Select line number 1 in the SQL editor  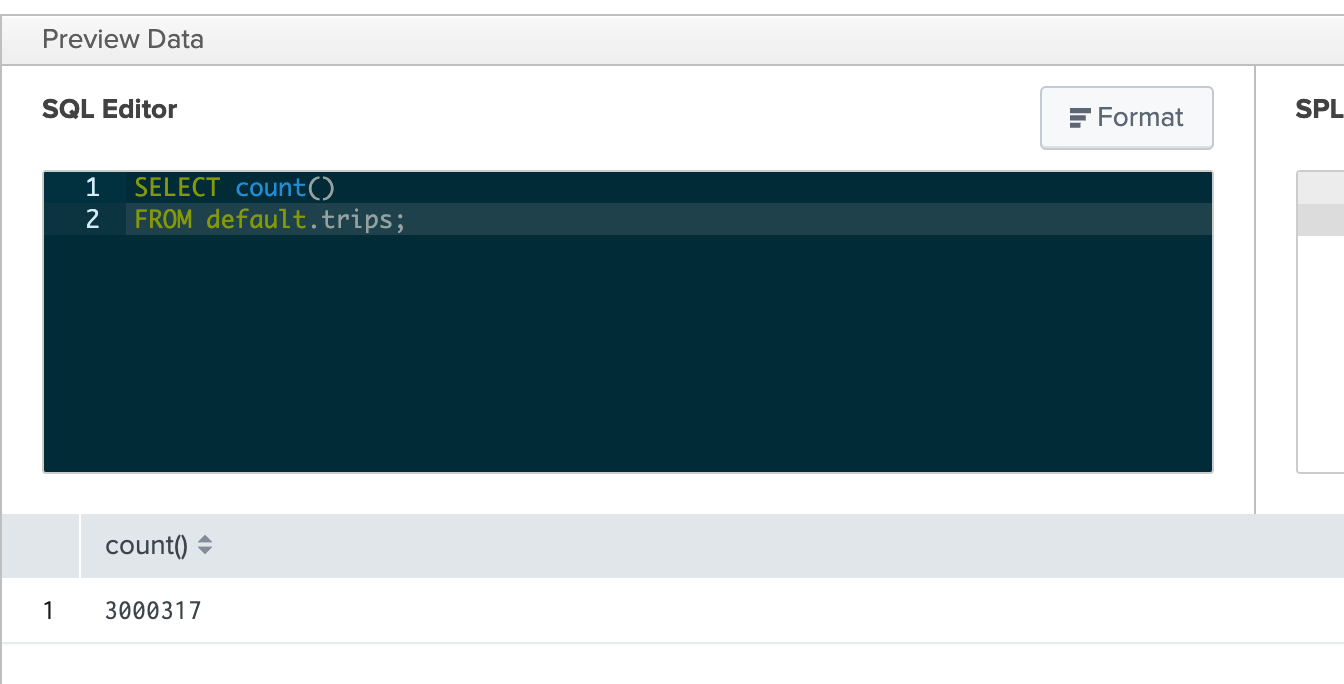[91, 187]
